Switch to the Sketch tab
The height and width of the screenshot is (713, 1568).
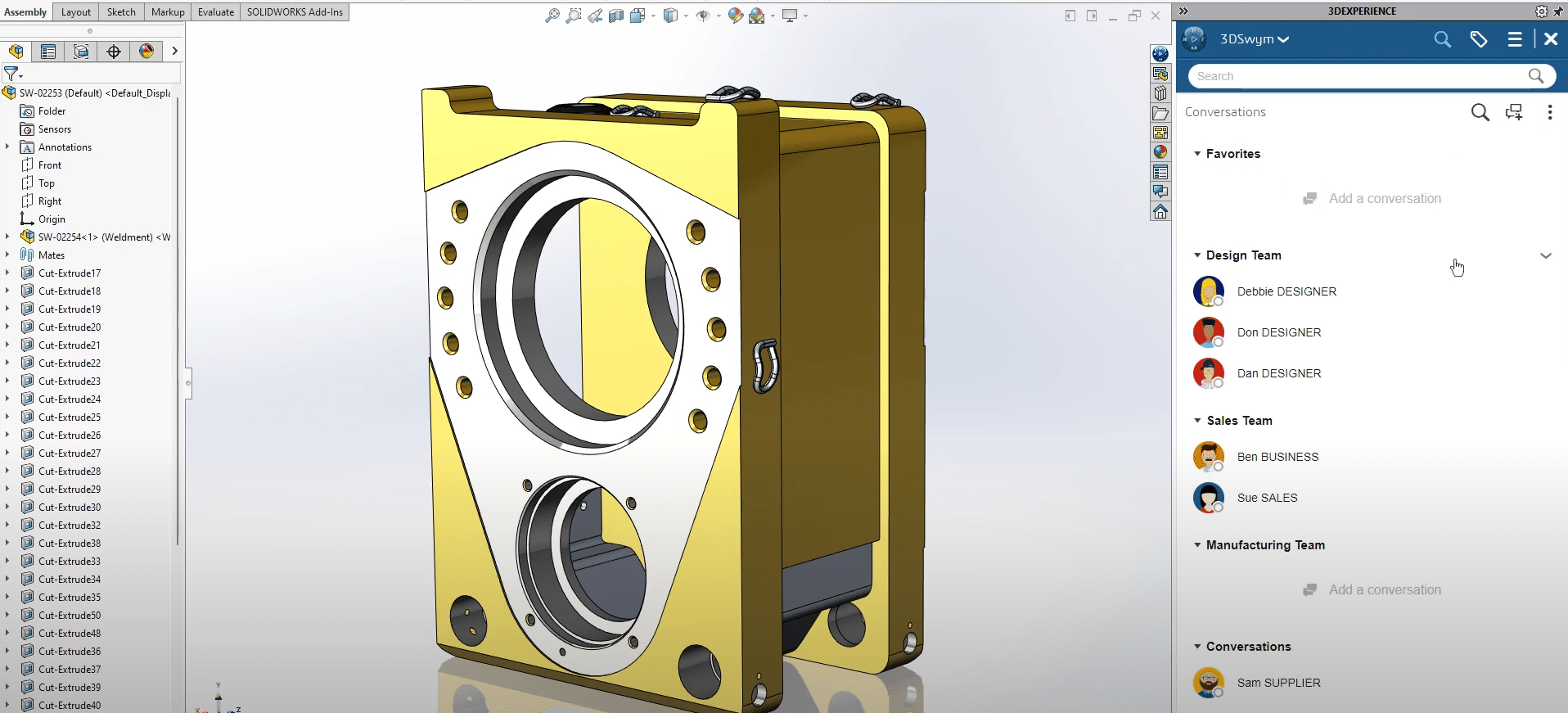coord(121,12)
